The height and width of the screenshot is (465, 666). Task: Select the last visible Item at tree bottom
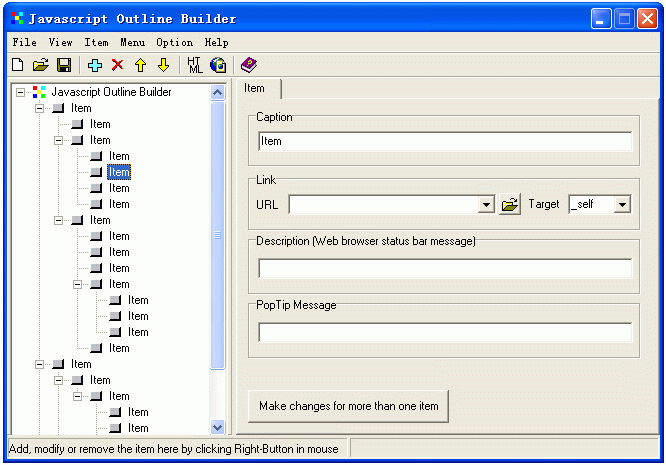pos(138,428)
